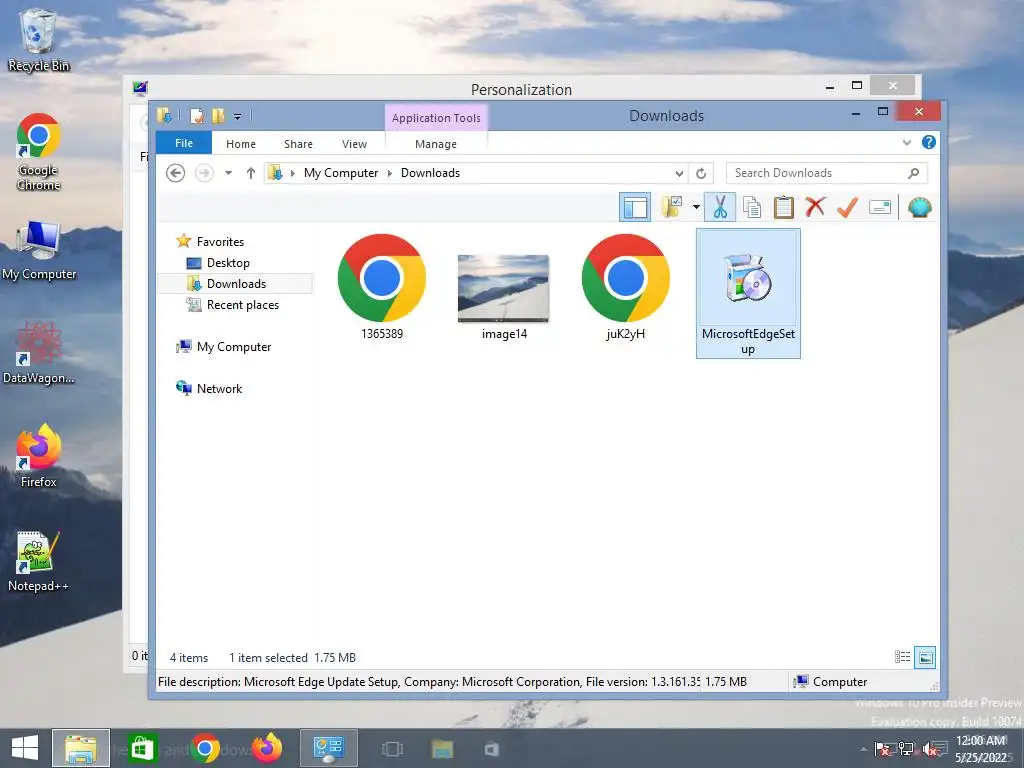Select the MicrosoftEdgeSetup installer file
1024x768 pixels.
(748, 293)
